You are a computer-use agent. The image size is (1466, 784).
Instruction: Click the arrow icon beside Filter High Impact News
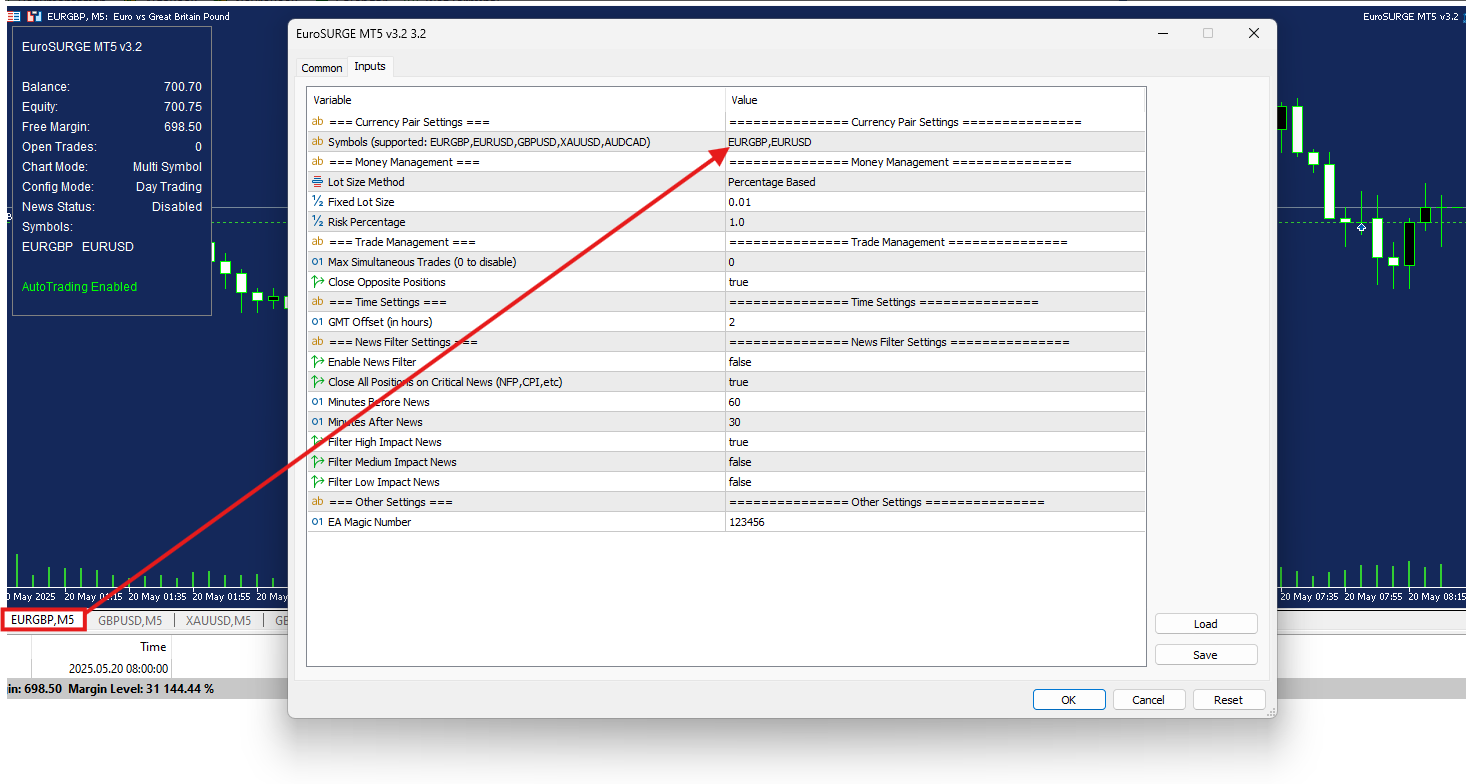pyautogui.click(x=318, y=442)
